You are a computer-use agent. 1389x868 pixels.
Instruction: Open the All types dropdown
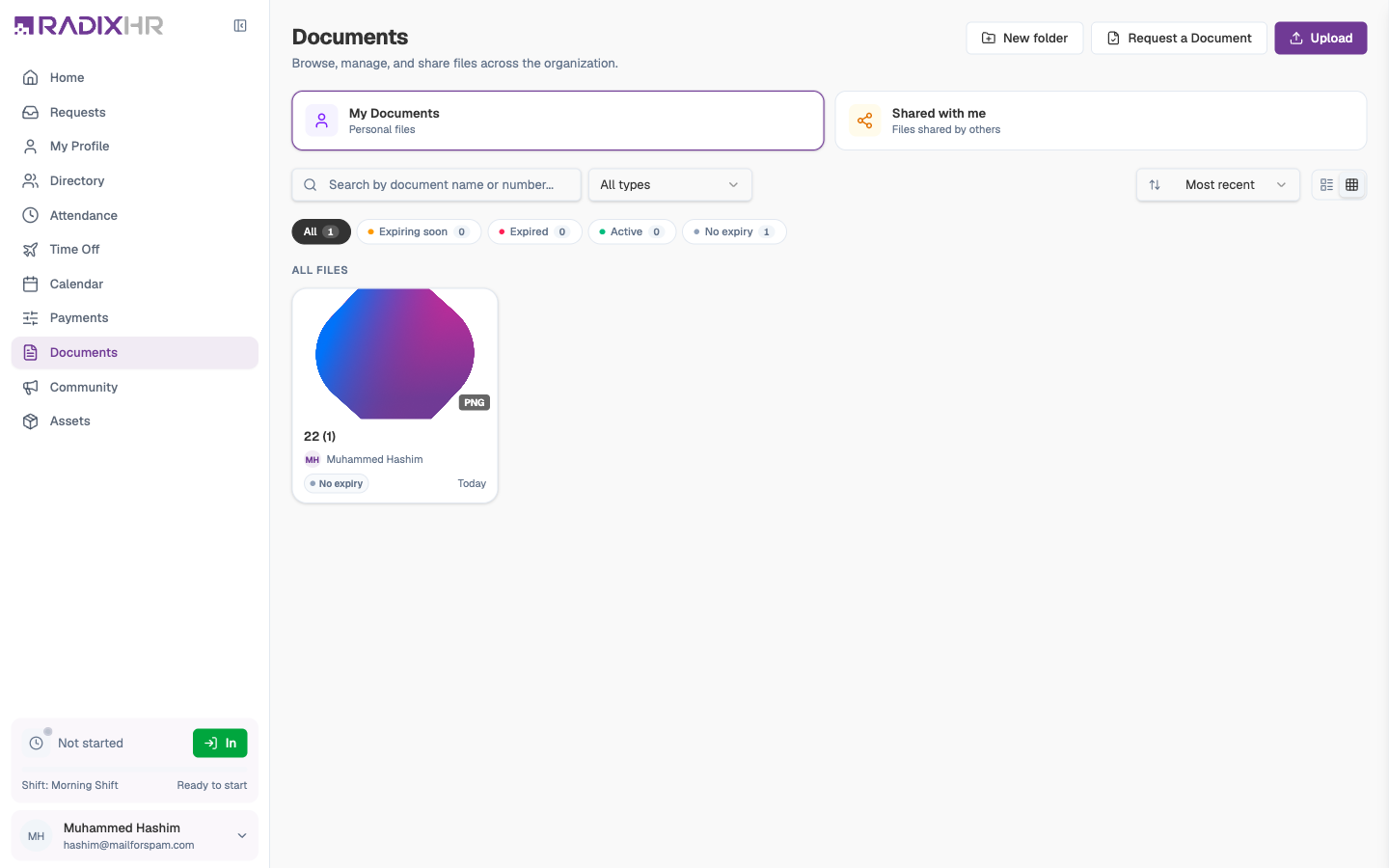pyautogui.click(x=670, y=185)
